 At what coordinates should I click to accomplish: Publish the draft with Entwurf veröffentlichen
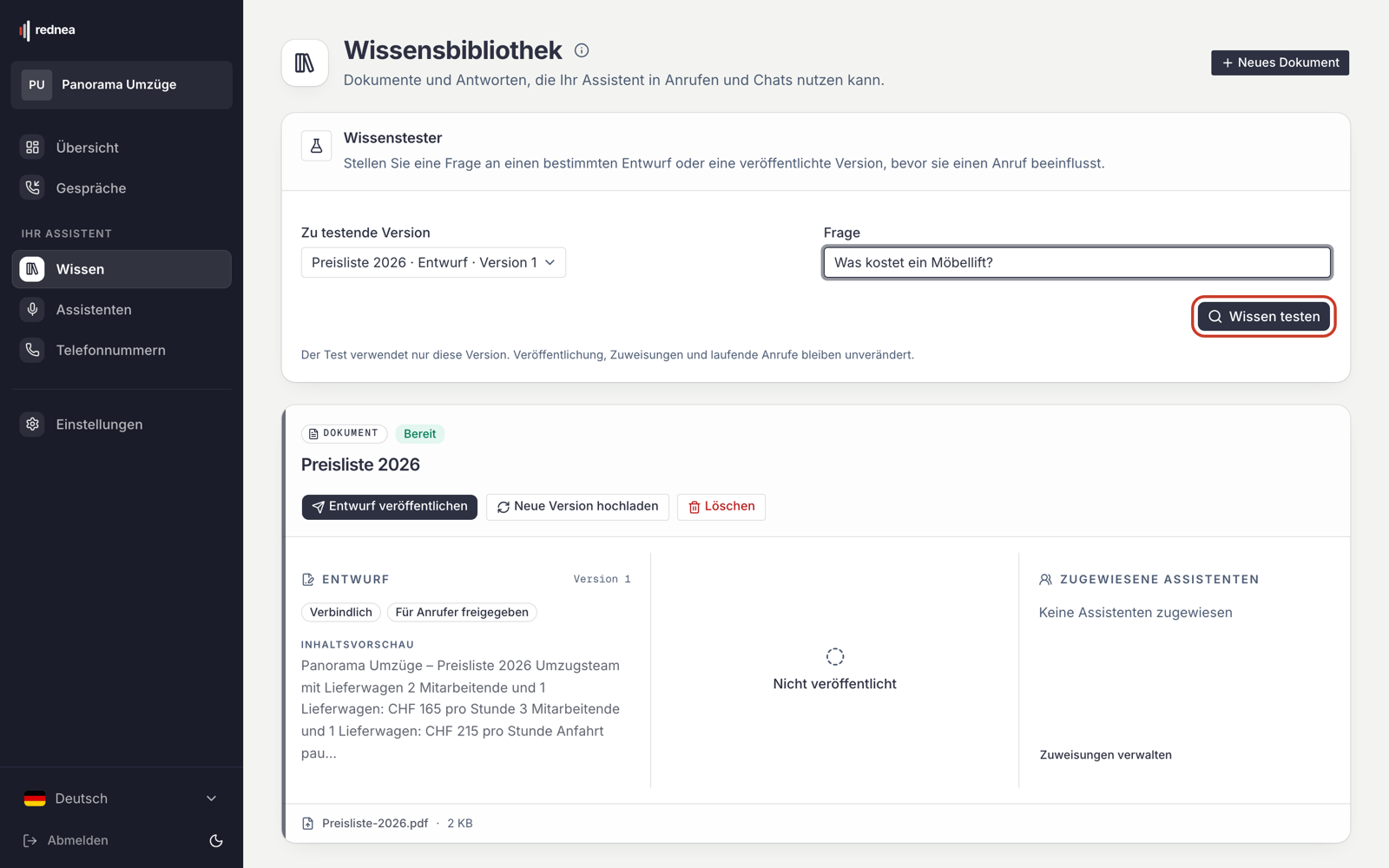point(390,507)
